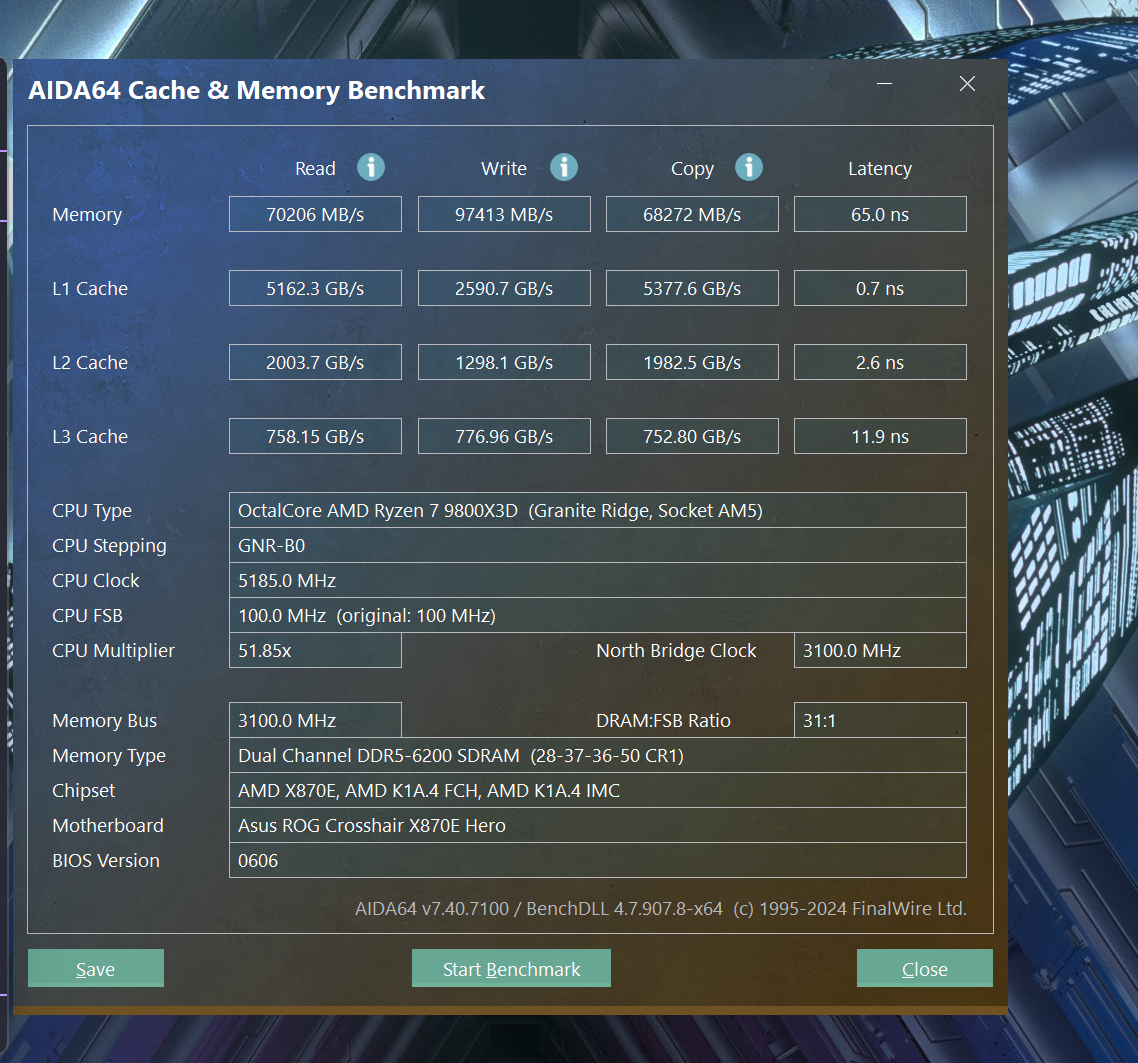Click L3 Cache write 776.96 GB/s

click(504, 436)
